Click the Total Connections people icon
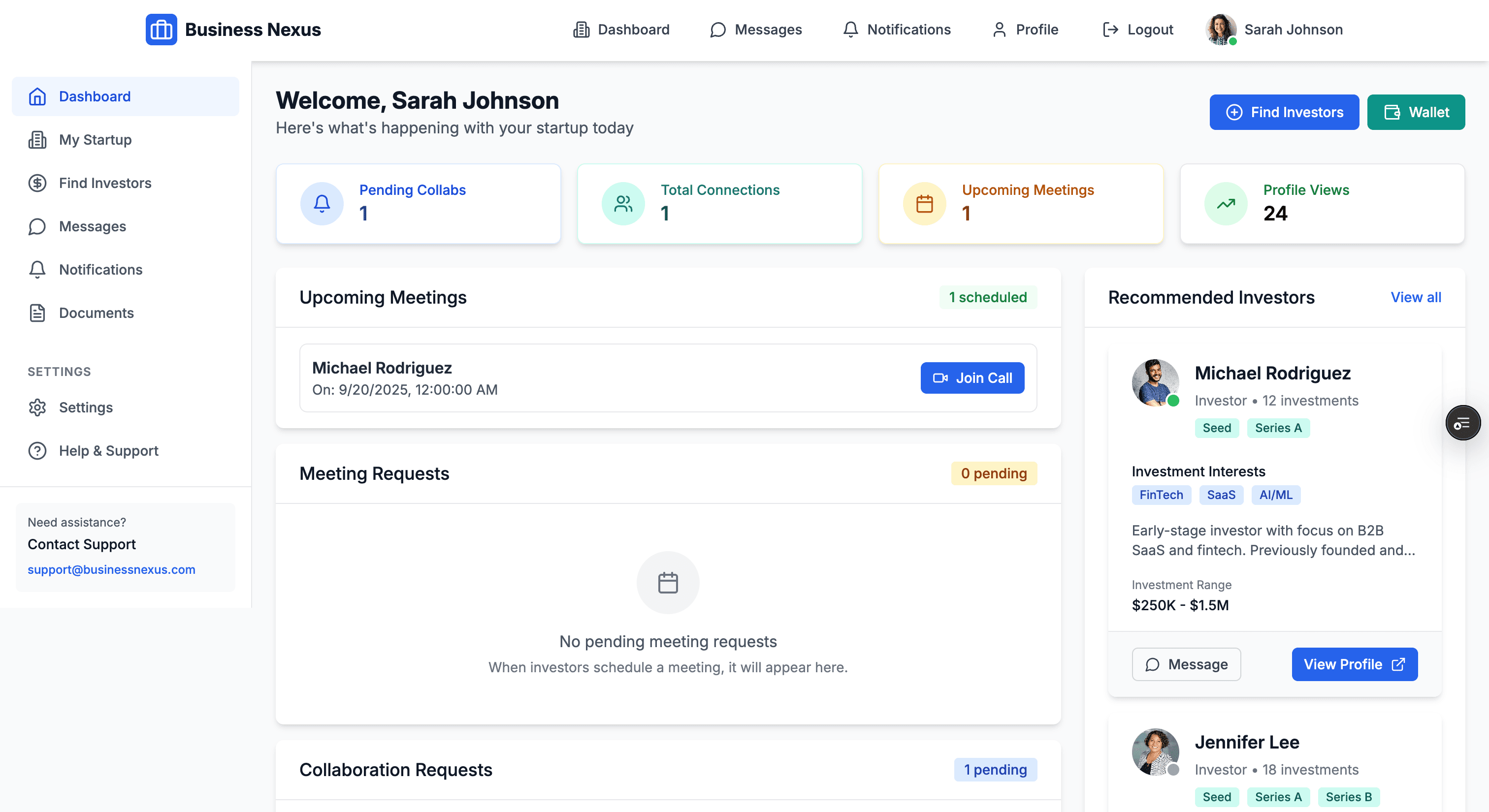The image size is (1489, 812). [623, 203]
